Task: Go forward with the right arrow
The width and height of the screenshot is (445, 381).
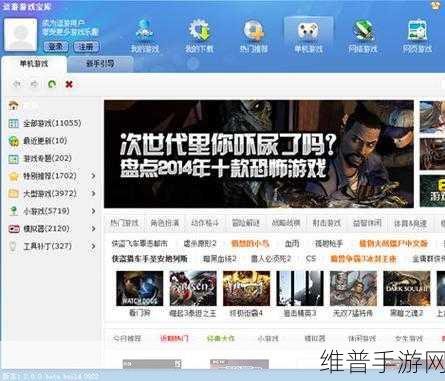Action: pyautogui.click(x=34, y=84)
